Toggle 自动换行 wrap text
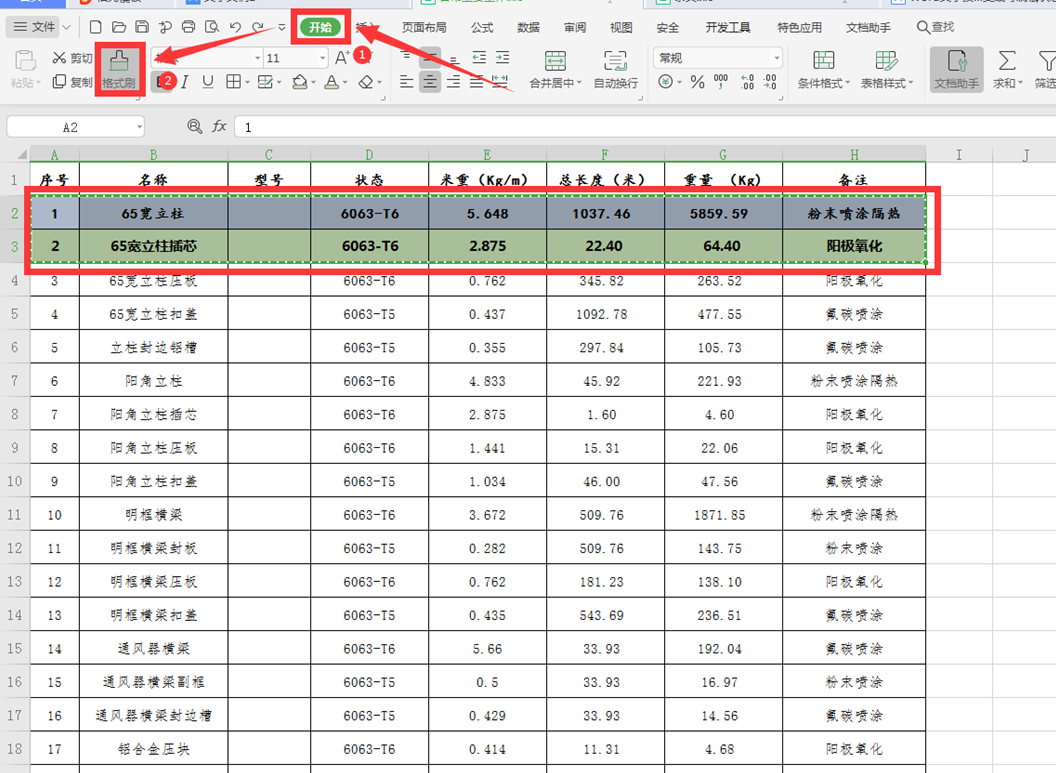The image size is (1056, 773). tap(616, 69)
